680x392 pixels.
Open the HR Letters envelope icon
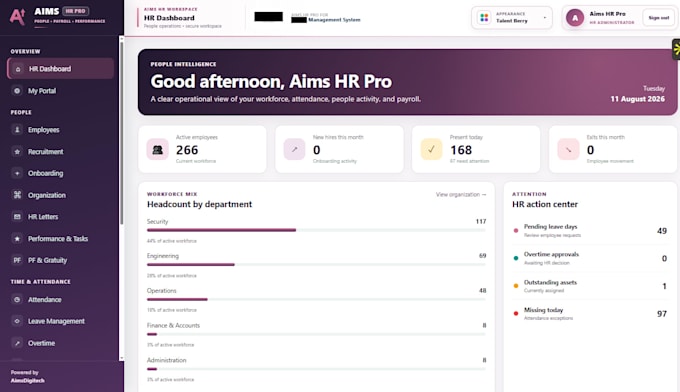[17, 217]
